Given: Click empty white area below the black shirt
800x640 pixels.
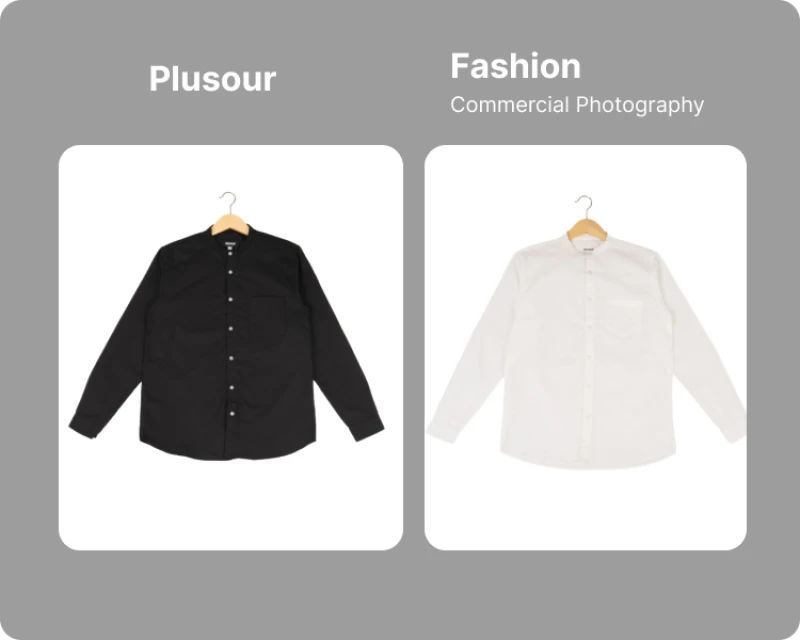Looking at the screenshot, I should (x=231, y=505).
